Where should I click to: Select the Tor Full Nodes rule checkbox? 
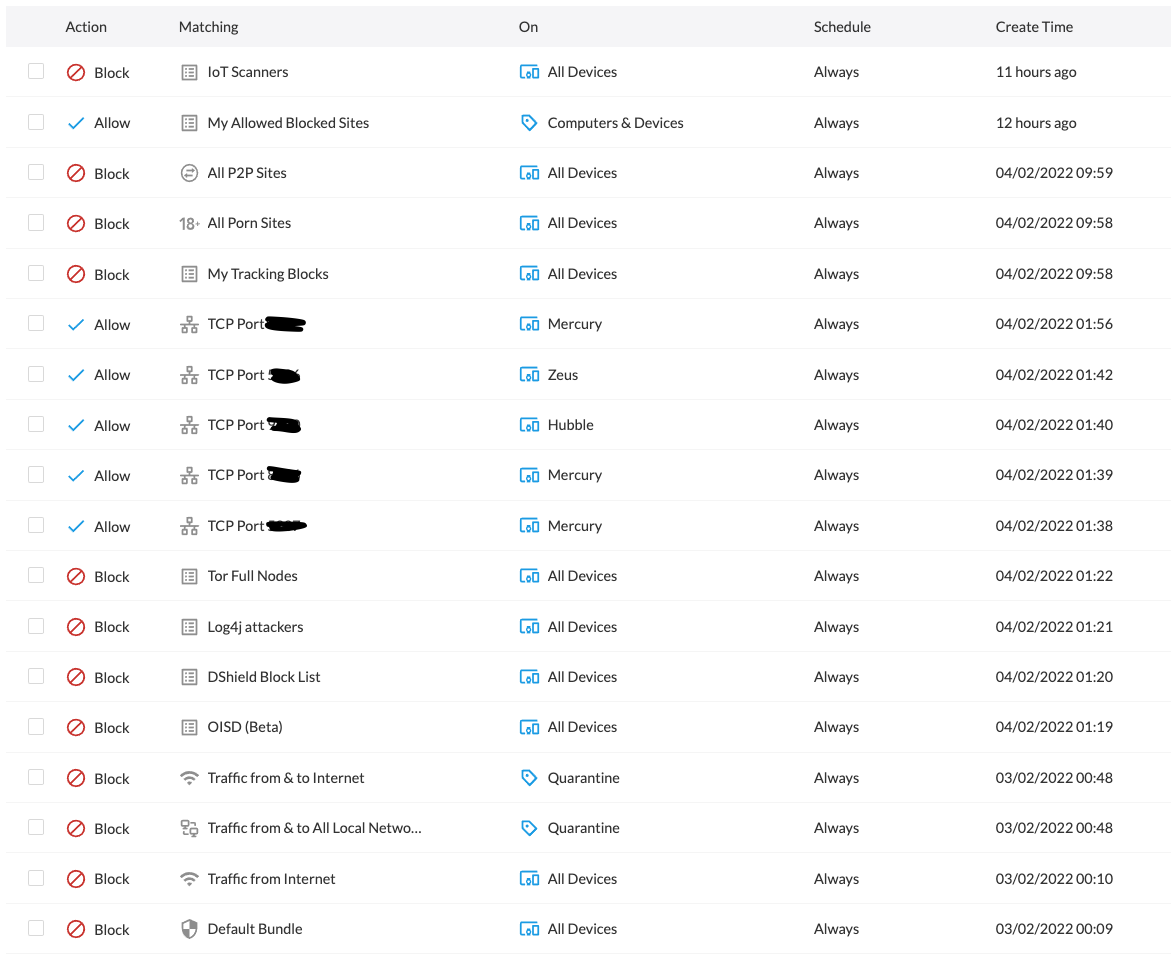(36, 575)
